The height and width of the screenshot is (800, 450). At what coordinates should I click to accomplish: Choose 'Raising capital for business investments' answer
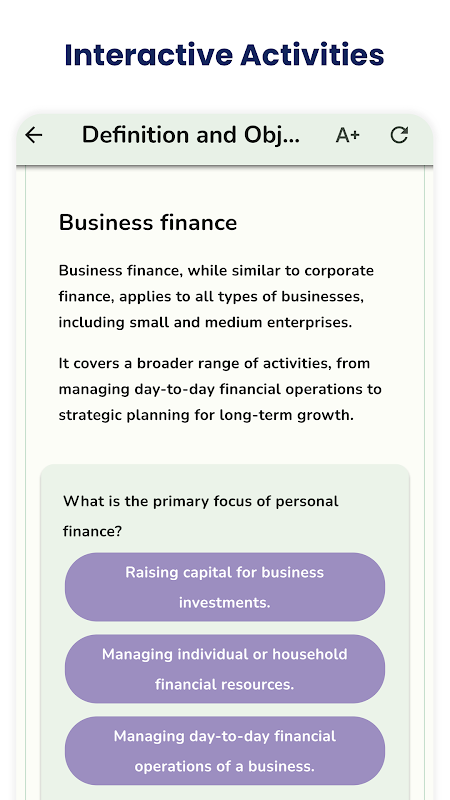click(x=224, y=587)
